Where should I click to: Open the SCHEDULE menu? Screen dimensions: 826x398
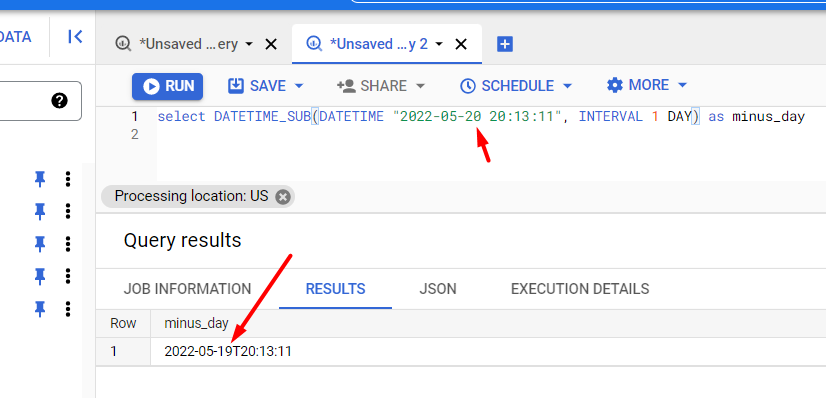point(507,86)
